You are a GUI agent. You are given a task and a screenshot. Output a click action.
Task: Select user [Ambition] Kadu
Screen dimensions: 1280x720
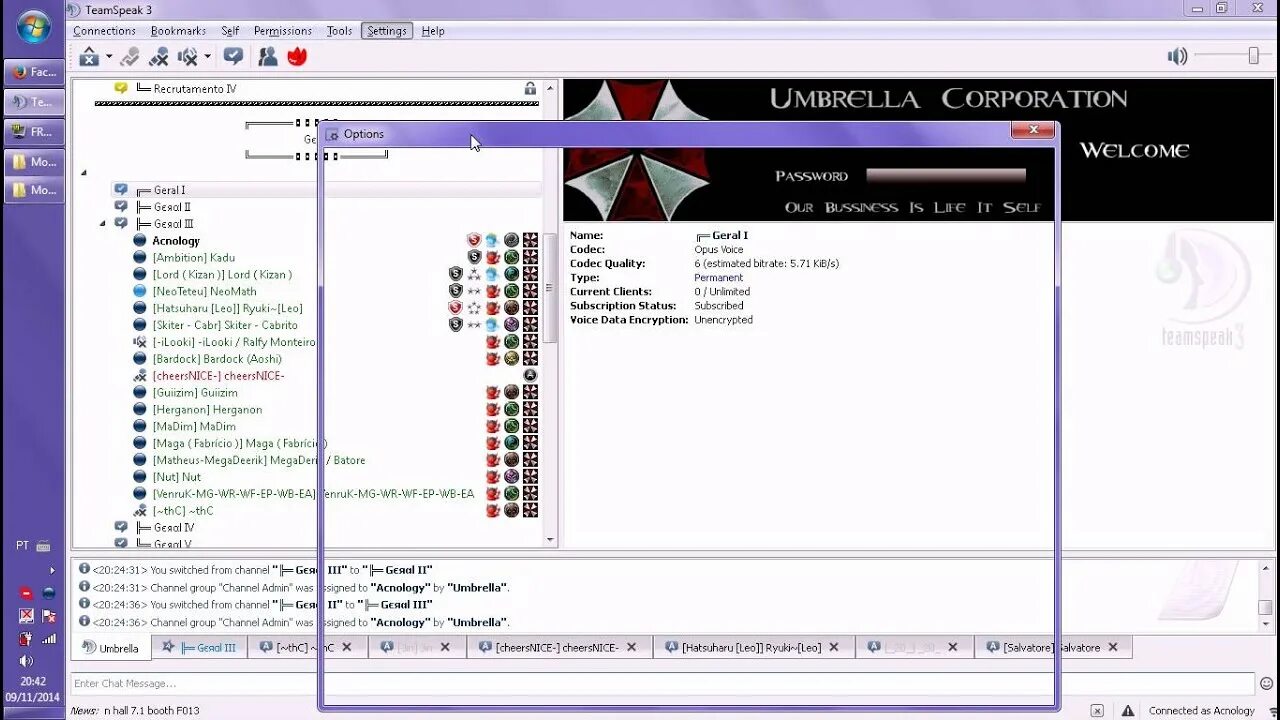[x=194, y=258]
